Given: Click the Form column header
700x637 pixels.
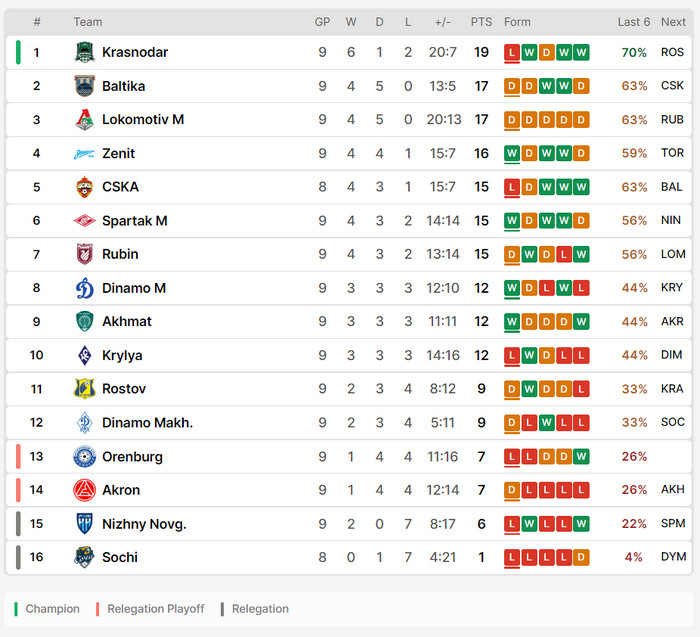Looking at the screenshot, I should point(517,22).
